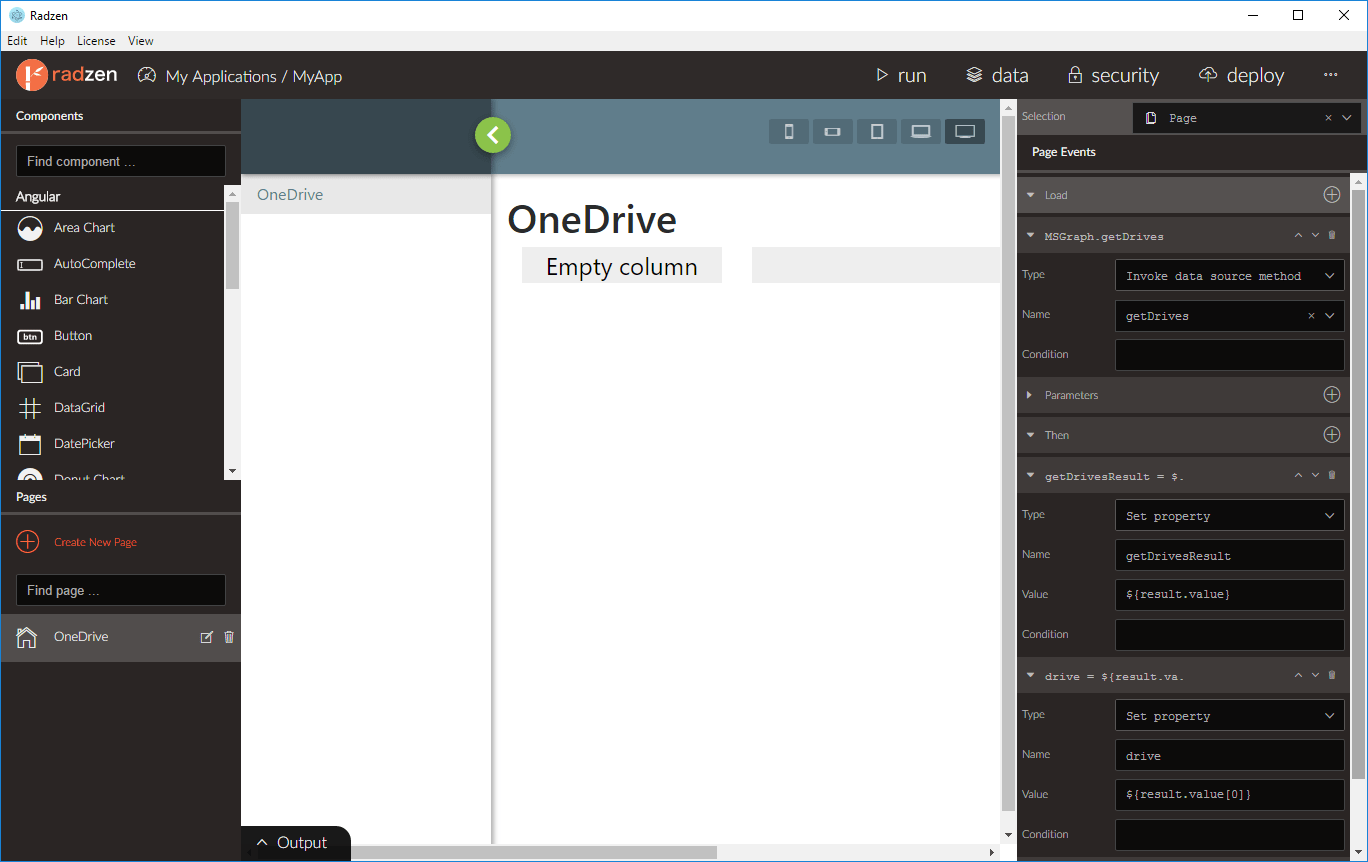Edit the ${result.value} value field
Image resolution: width=1368 pixels, height=862 pixels.
[1230, 595]
